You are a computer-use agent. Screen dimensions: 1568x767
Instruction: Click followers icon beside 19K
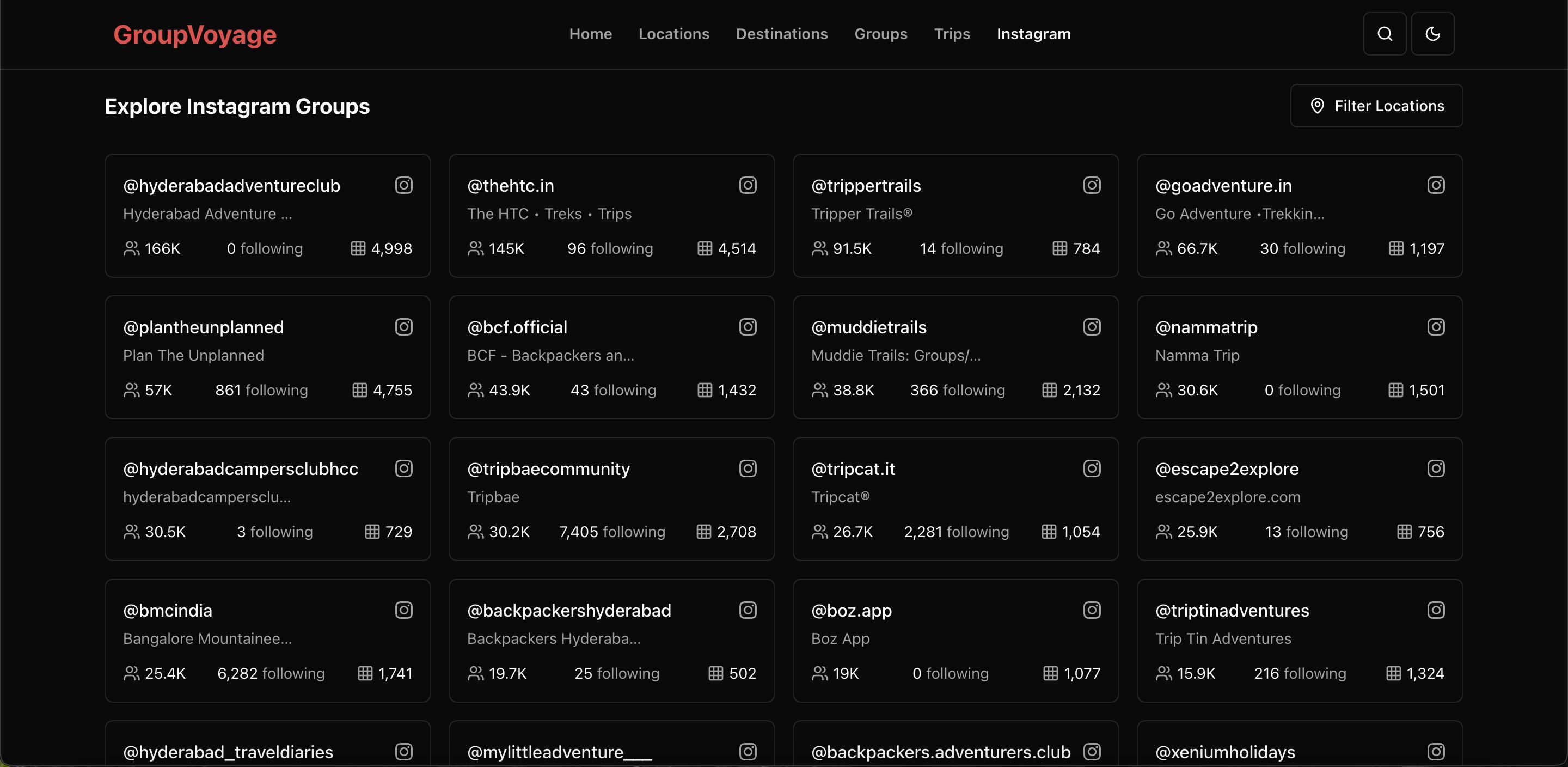[819, 674]
